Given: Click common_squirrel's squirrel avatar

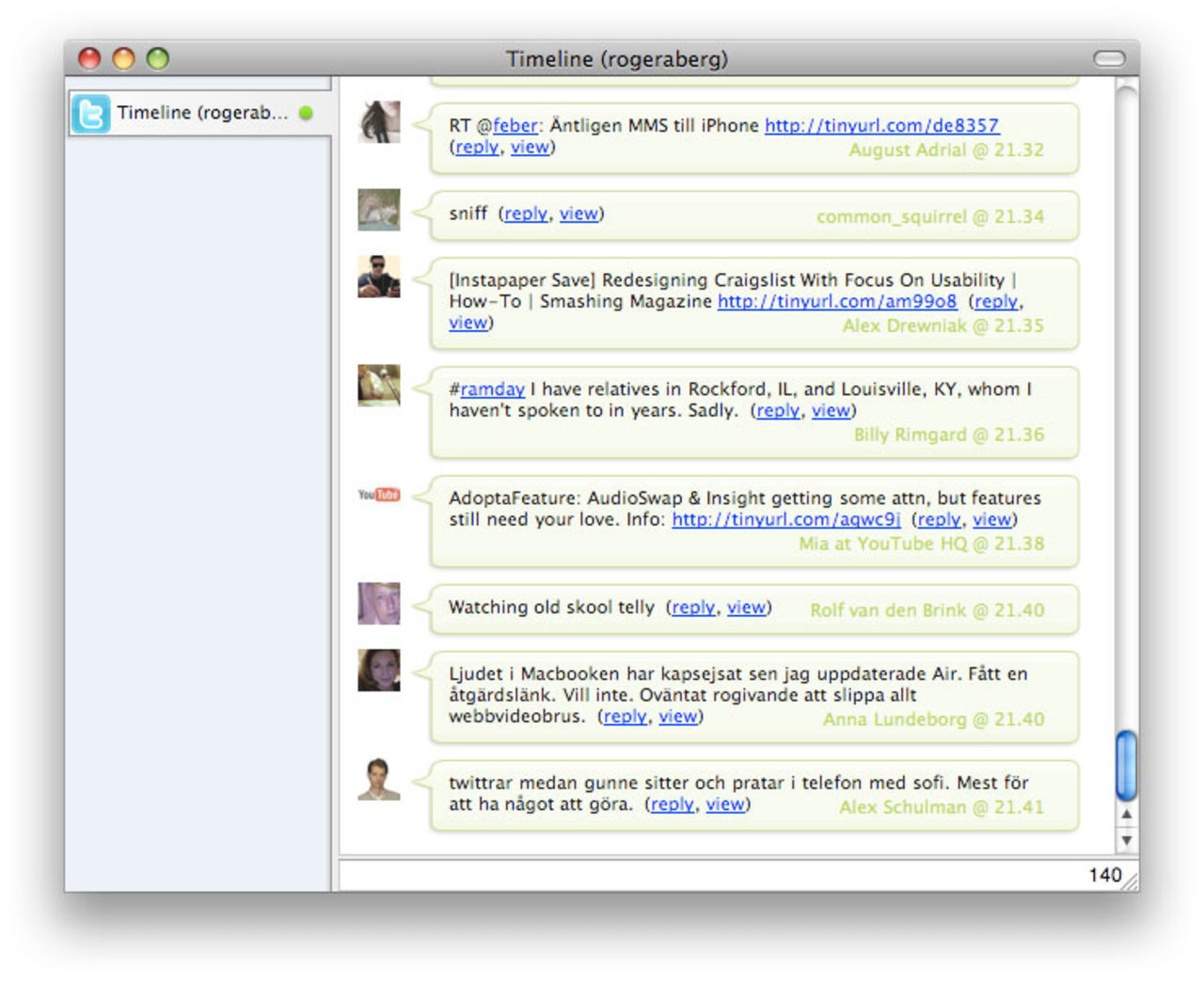Looking at the screenshot, I should [x=379, y=210].
